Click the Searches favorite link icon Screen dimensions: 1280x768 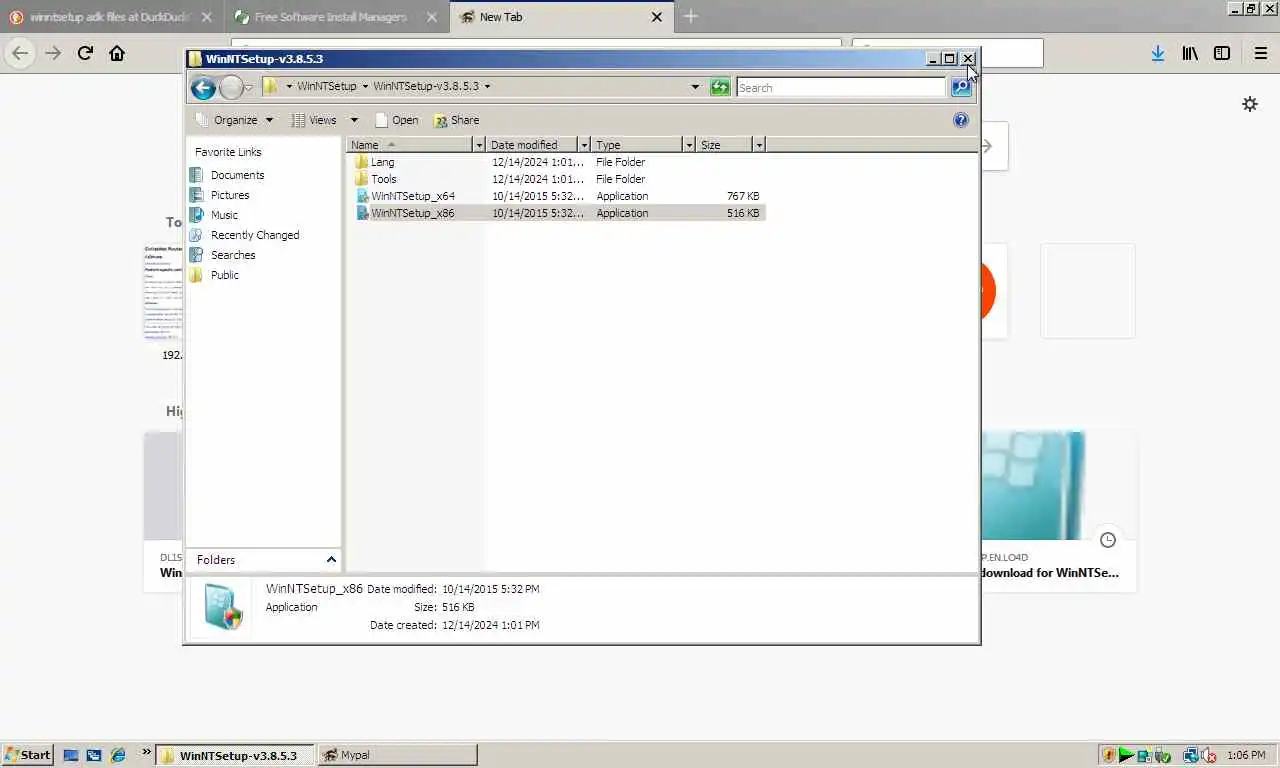pos(197,255)
